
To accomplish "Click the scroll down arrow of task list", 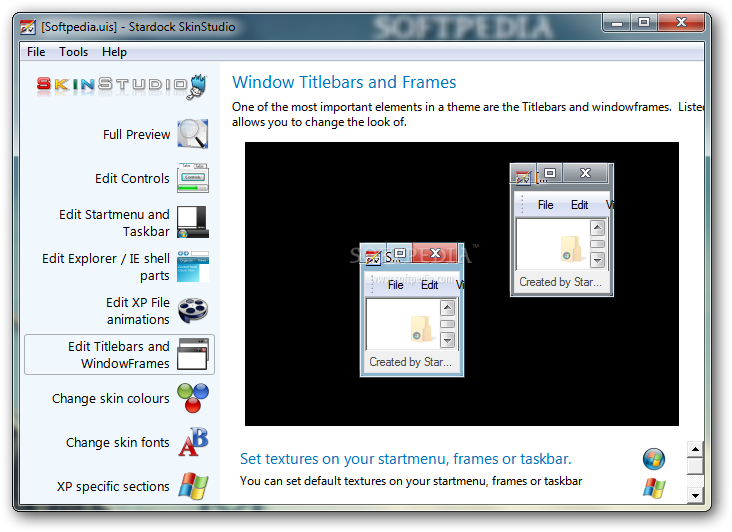I will (x=695, y=496).
